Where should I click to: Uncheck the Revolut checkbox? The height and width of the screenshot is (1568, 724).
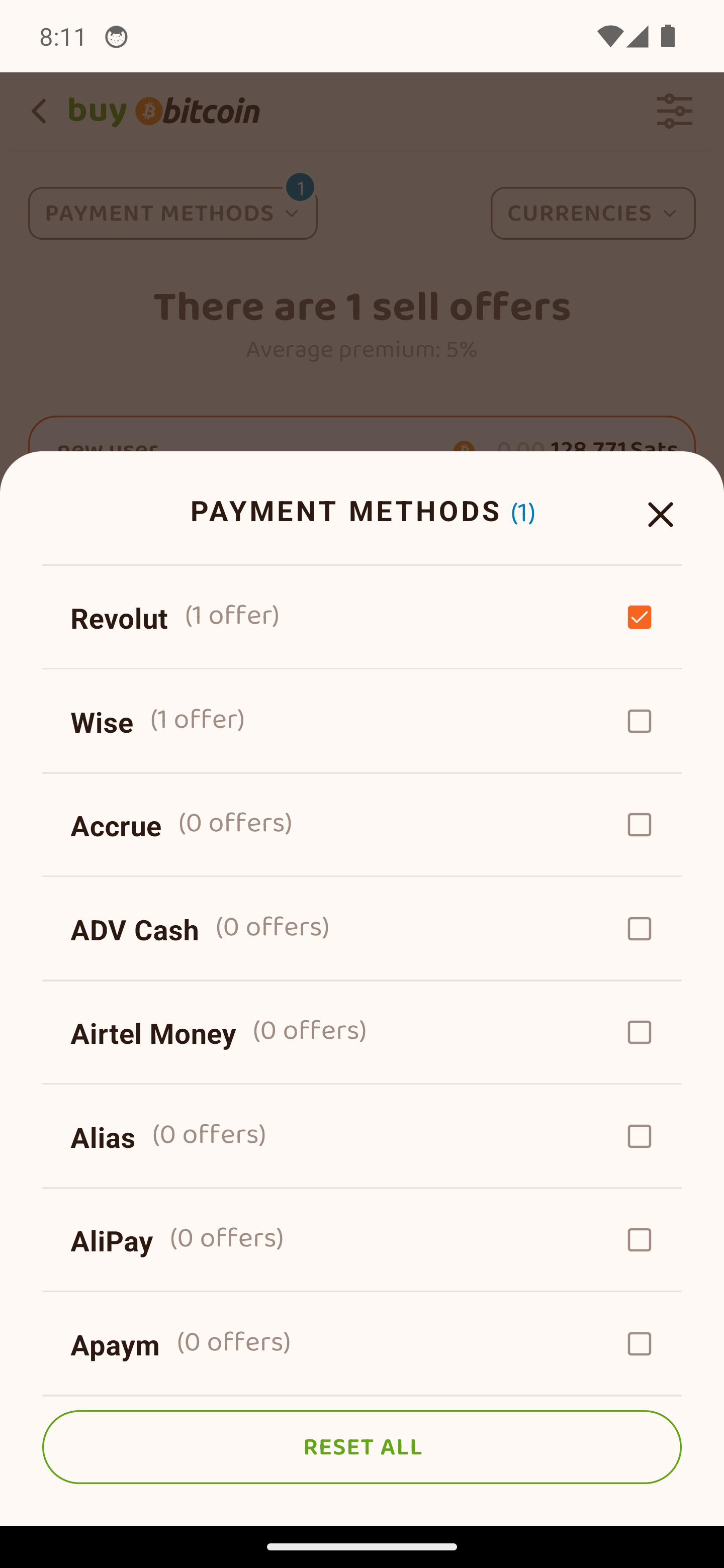click(x=639, y=617)
